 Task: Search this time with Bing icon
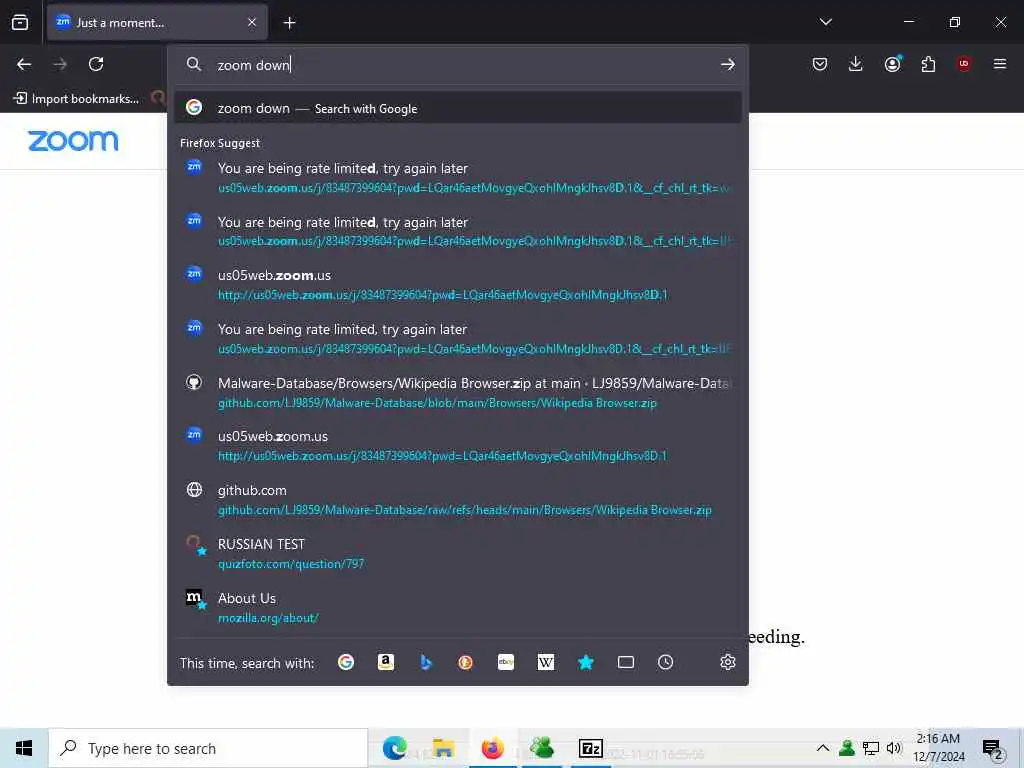tap(426, 662)
